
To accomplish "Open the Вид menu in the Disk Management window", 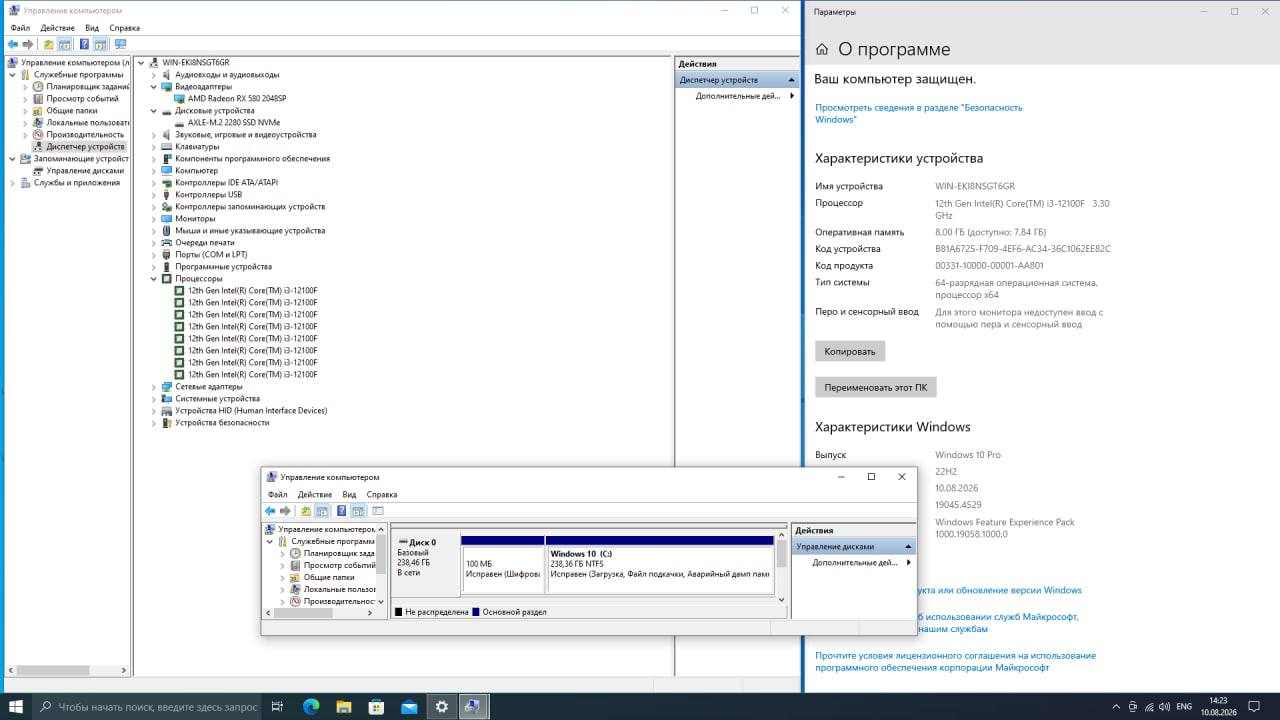I will [349, 495].
